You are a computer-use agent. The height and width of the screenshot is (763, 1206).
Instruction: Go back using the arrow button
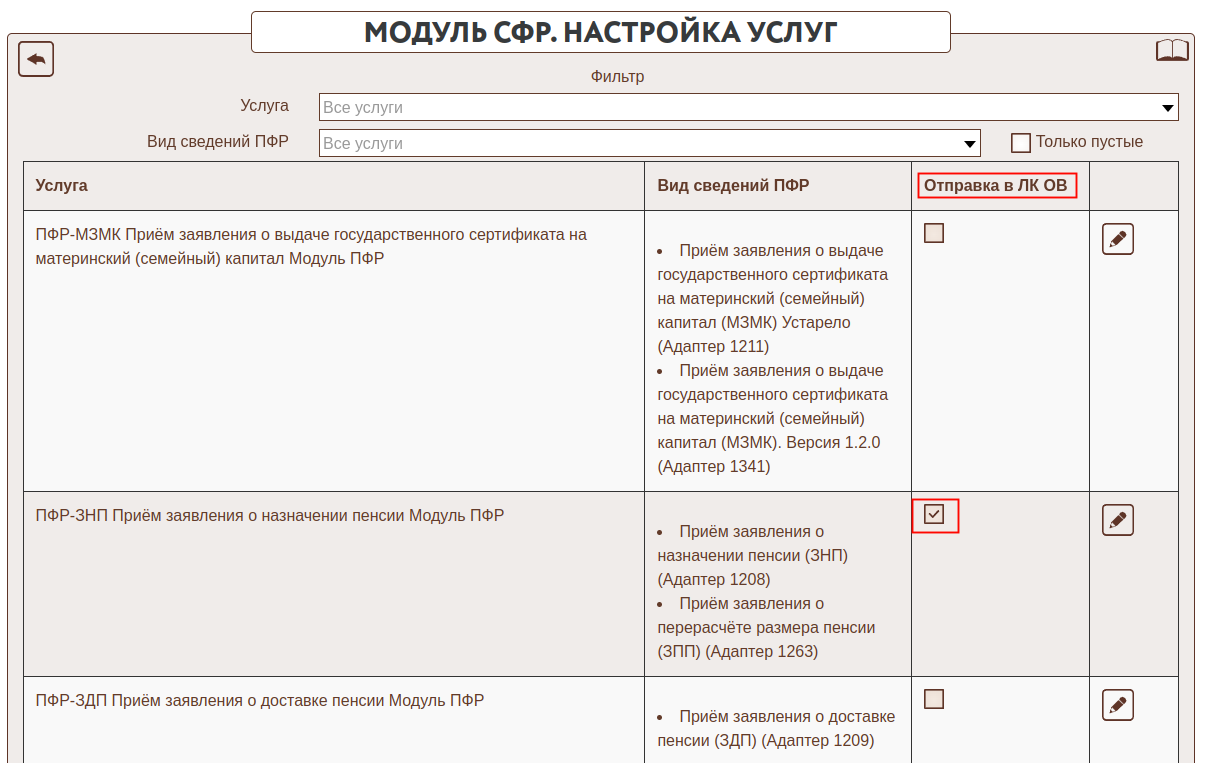(36, 59)
